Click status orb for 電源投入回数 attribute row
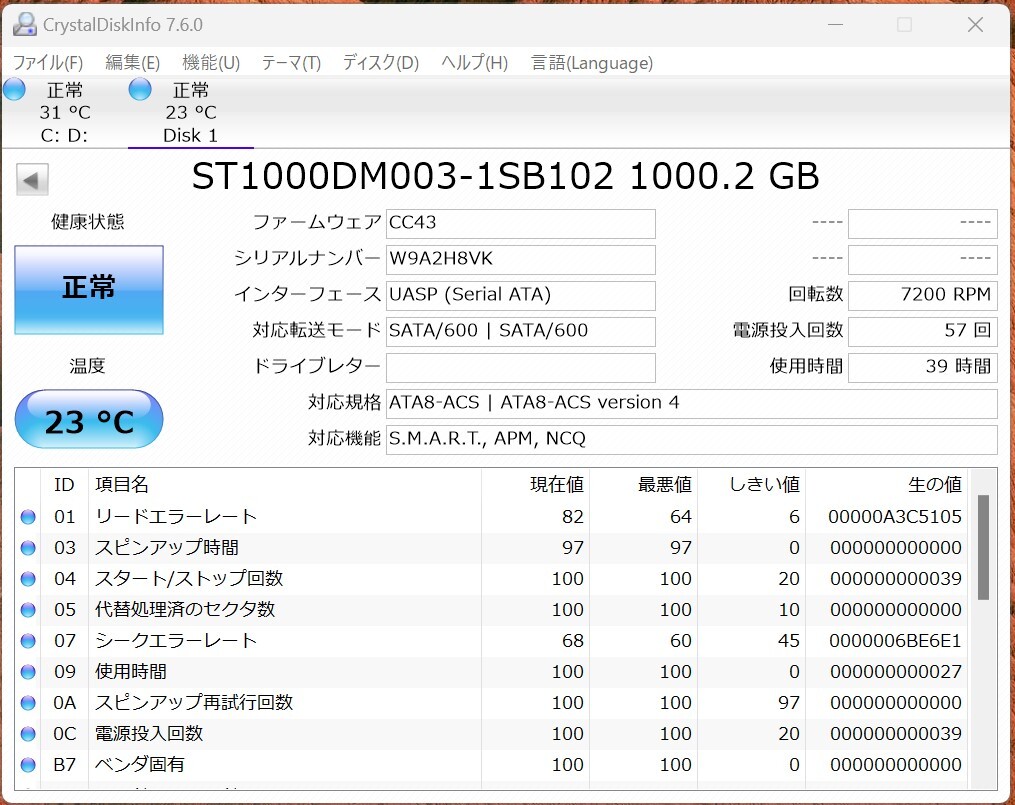 [x=28, y=734]
